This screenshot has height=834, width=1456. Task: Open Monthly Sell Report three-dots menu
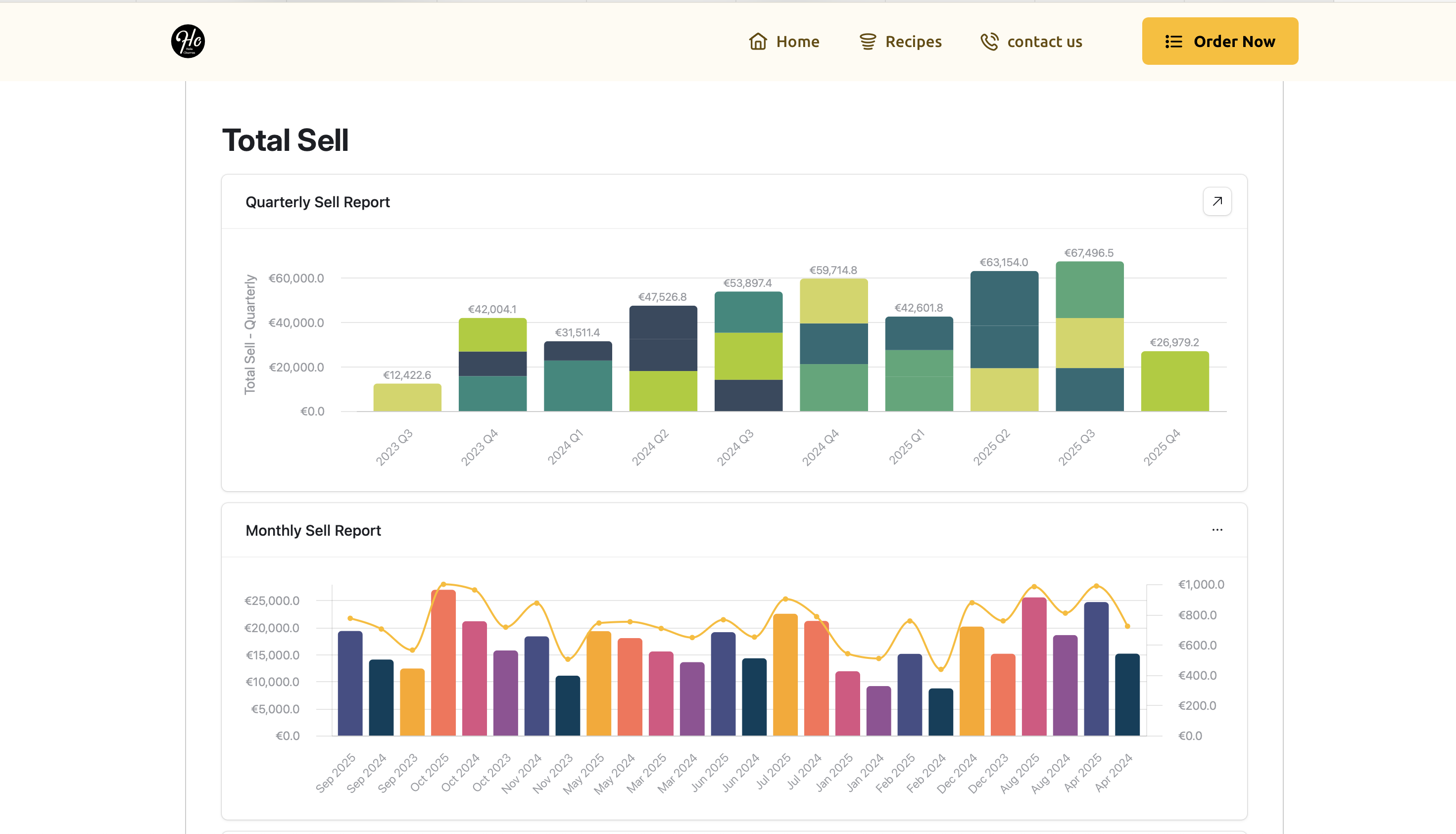[x=1217, y=530]
